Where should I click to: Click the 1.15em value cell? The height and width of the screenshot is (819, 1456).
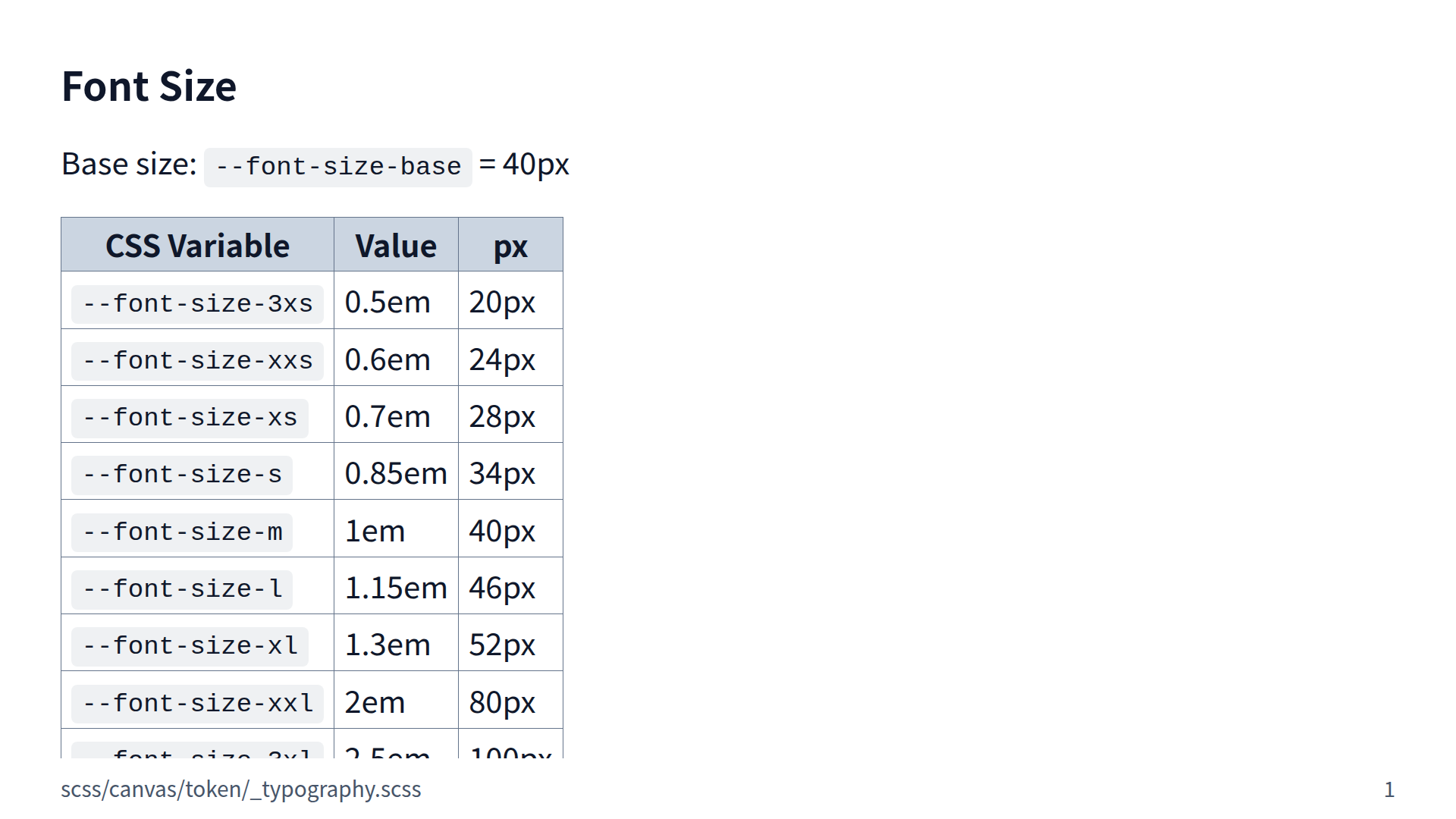(396, 588)
